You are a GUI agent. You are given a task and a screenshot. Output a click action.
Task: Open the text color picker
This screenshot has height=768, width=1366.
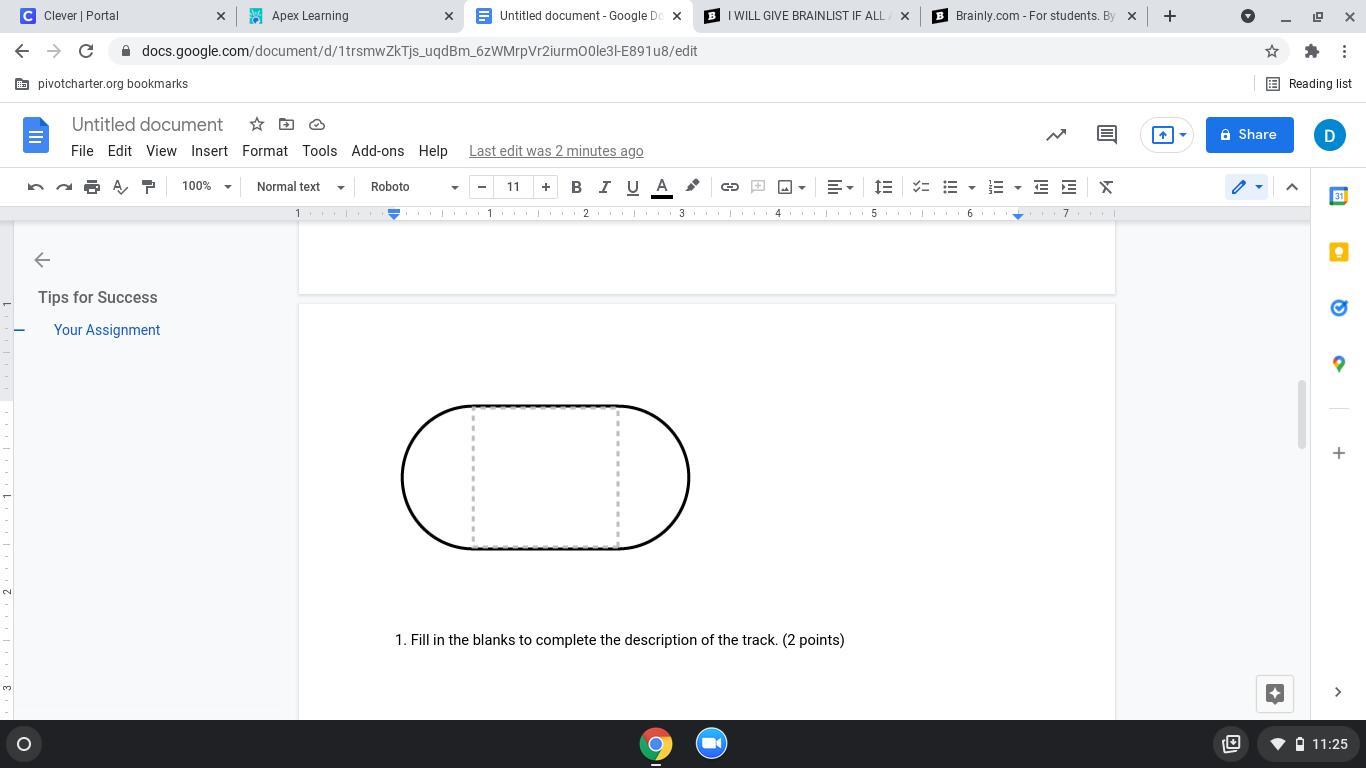click(661, 187)
